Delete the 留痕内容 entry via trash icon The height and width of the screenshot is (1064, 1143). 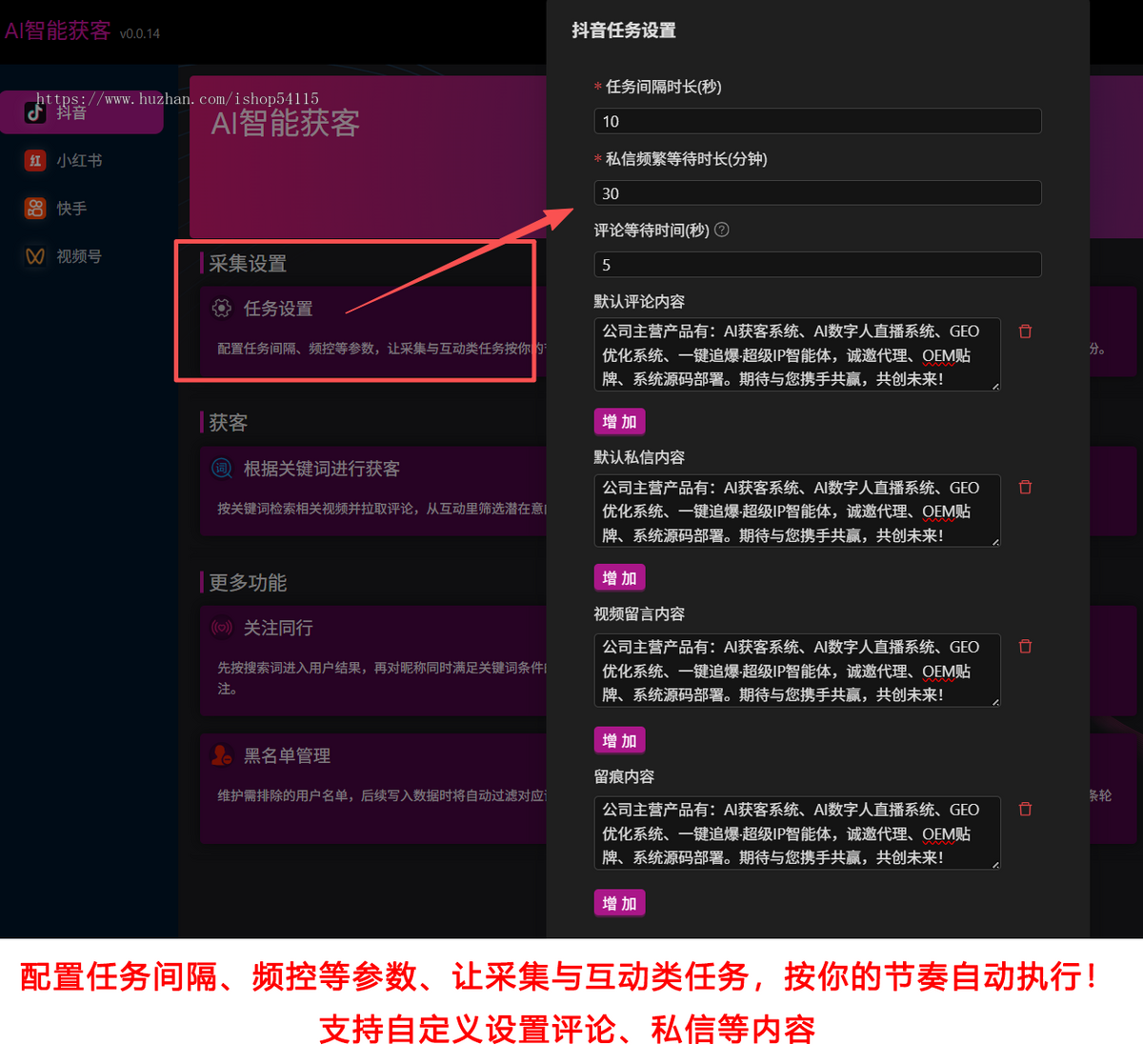click(x=1025, y=809)
